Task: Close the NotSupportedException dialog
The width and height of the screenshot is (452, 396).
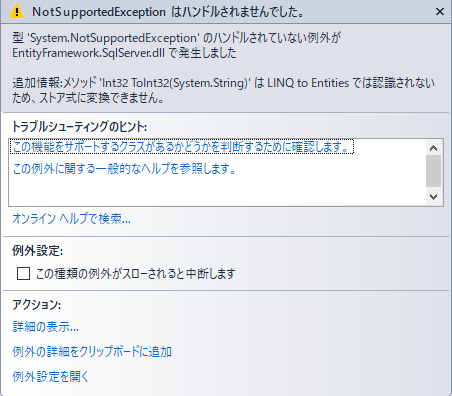Action: coord(440,12)
